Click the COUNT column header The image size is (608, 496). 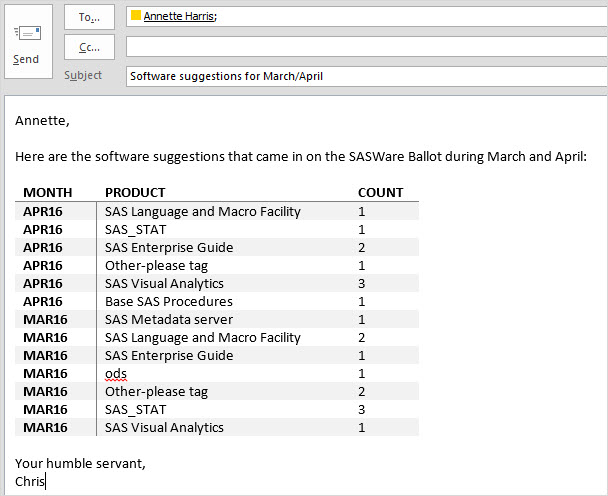pos(380,192)
